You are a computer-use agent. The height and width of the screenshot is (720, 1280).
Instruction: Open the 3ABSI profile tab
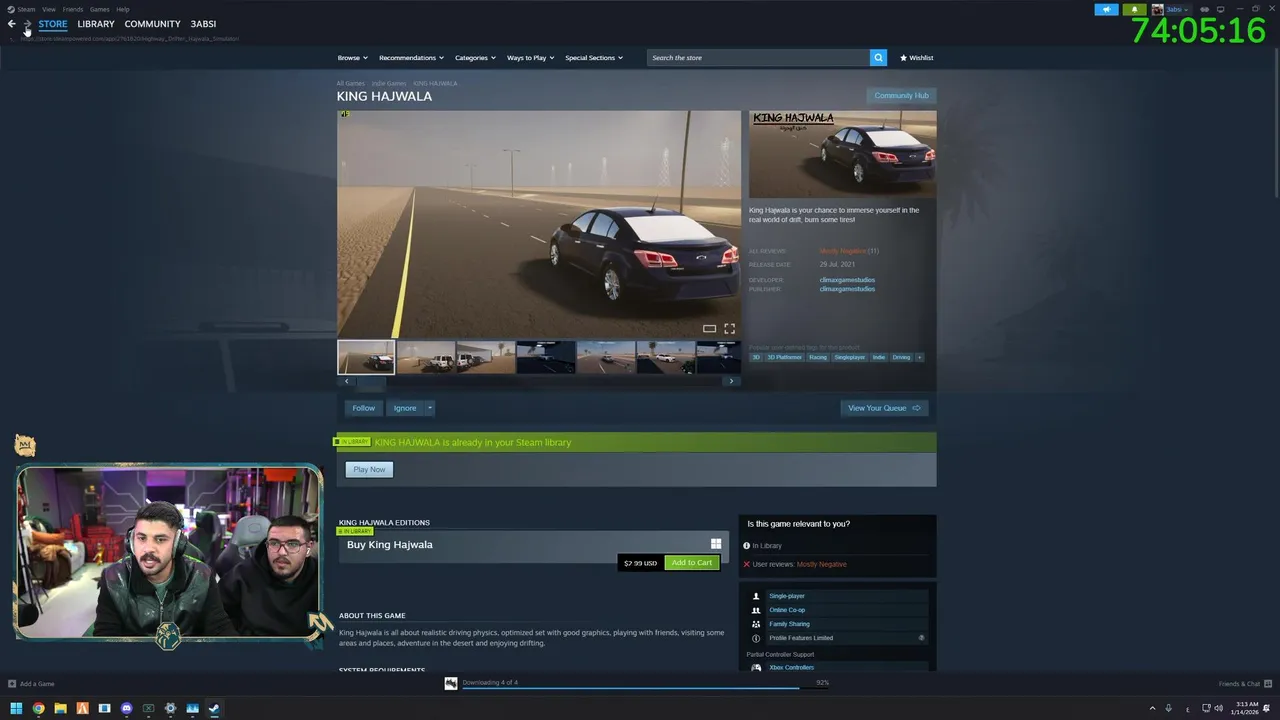[203, 24]
